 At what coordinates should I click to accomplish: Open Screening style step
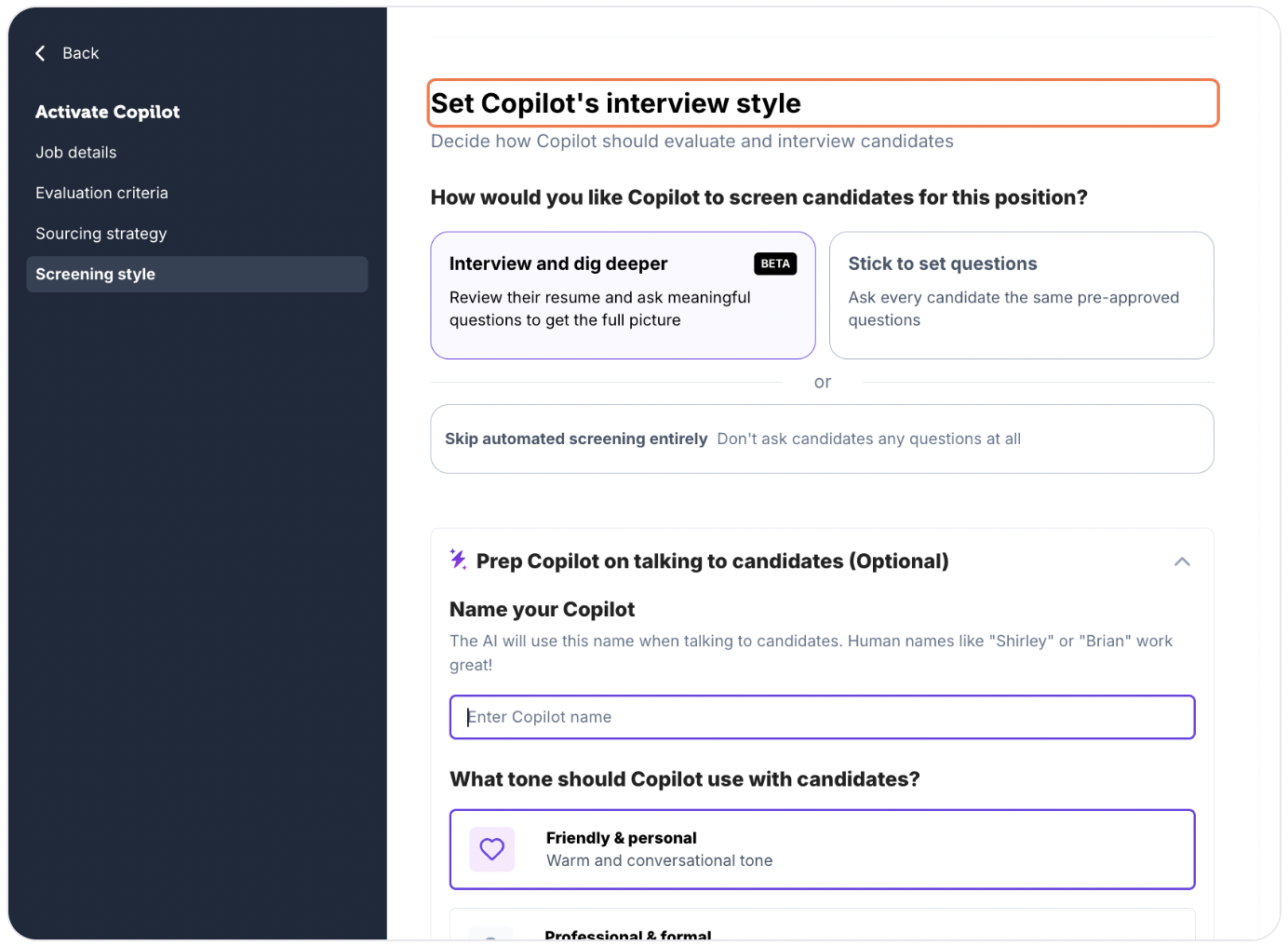(197, 274)
